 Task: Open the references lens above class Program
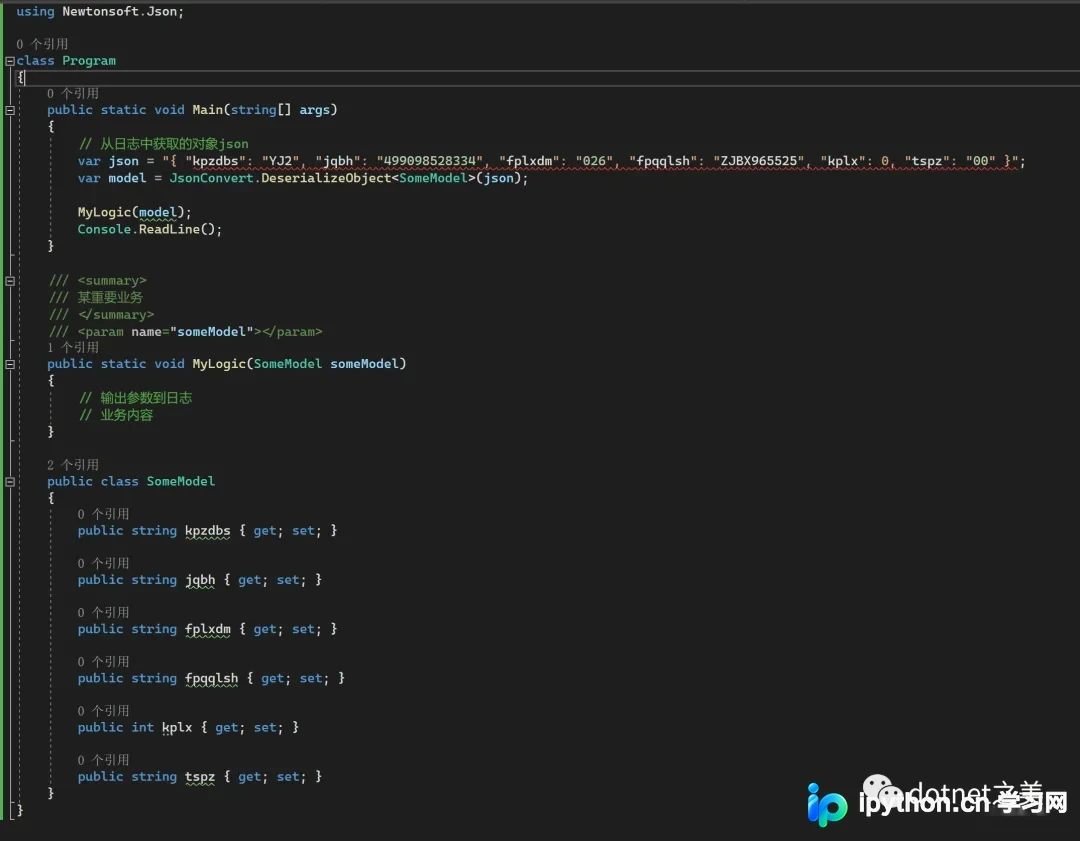(42, 44)
